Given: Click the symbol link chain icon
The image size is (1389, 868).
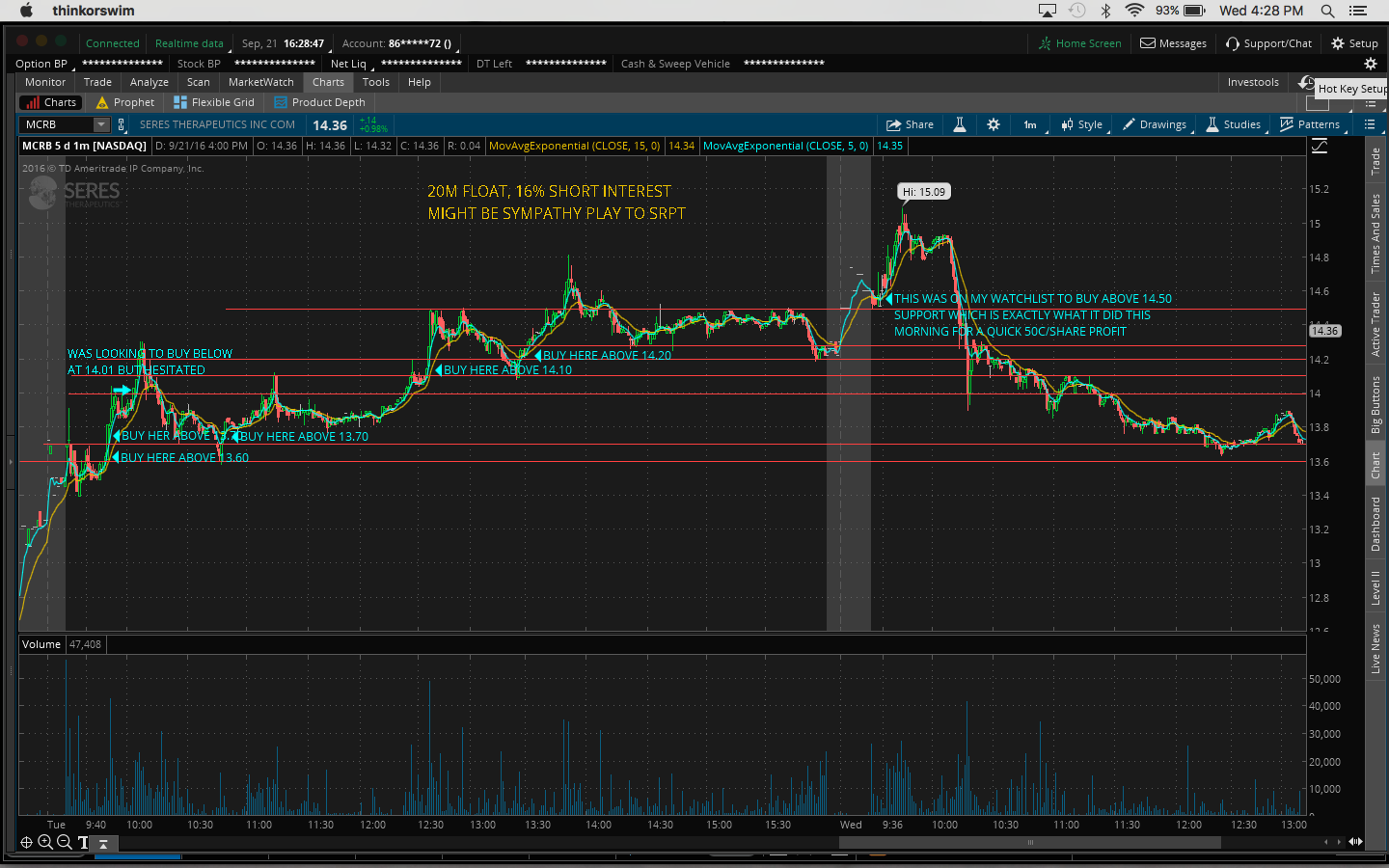Looking at the screenshot, I should click(x=122, y=124).
